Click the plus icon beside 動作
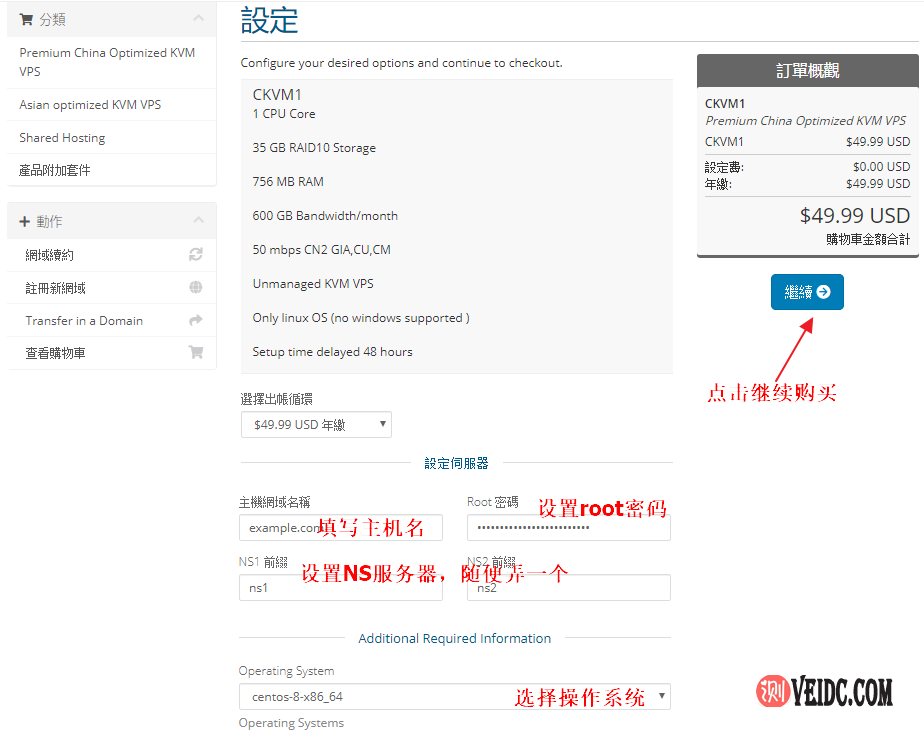 [x=25, y=222]
